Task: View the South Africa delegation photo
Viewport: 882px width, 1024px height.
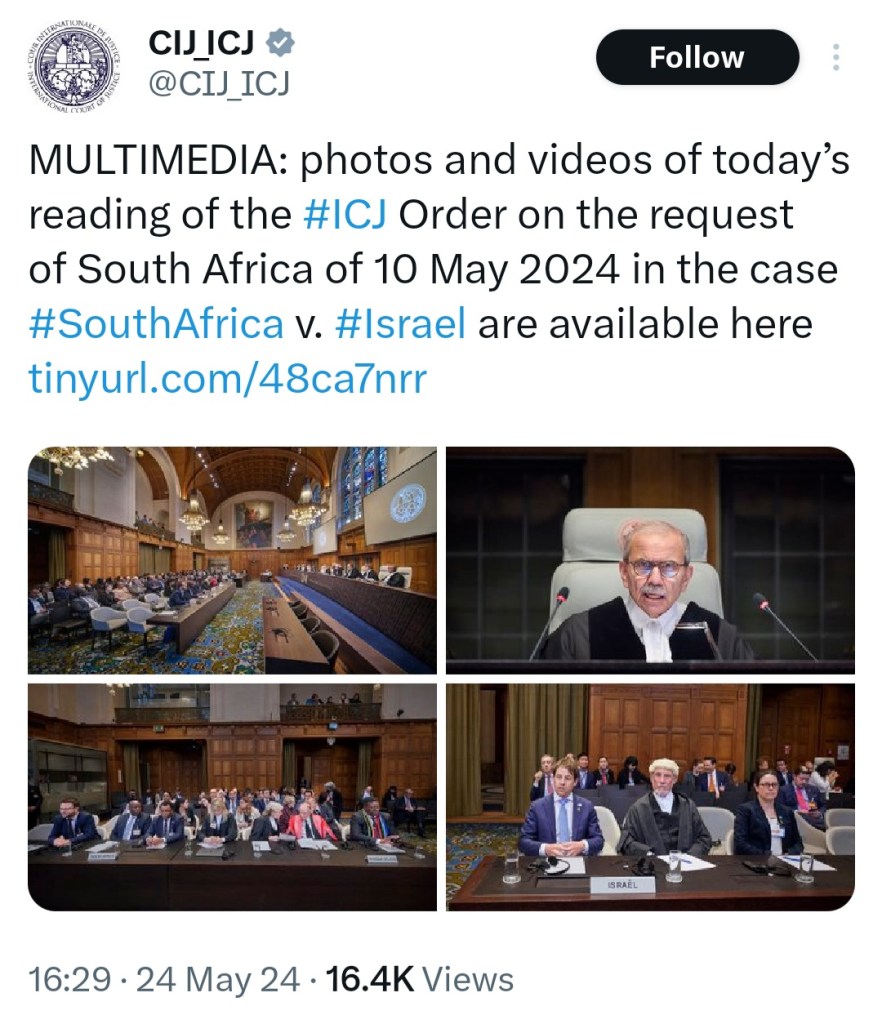Action: (x=232, y=797)
